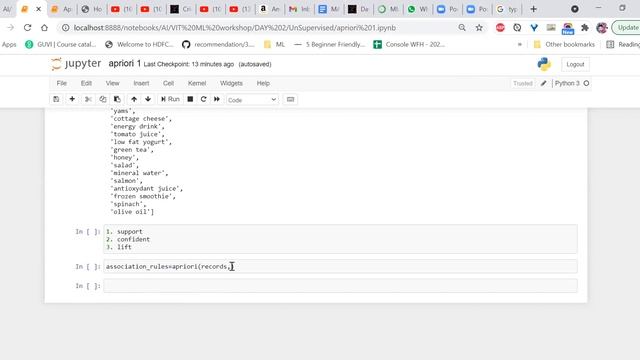This screenshot has width=640, height=360.
Task: Open 5 Beginner Friendly bookmark
Action: [330, 44]
